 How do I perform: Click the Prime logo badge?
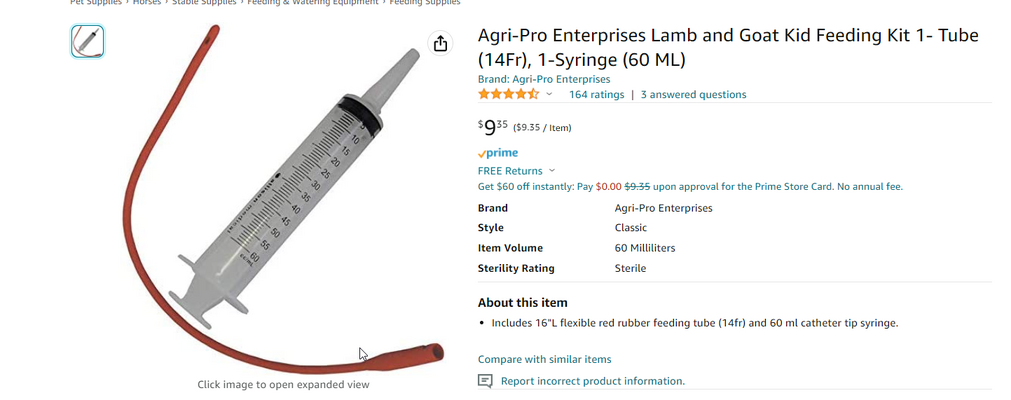(x=498, y=153)
